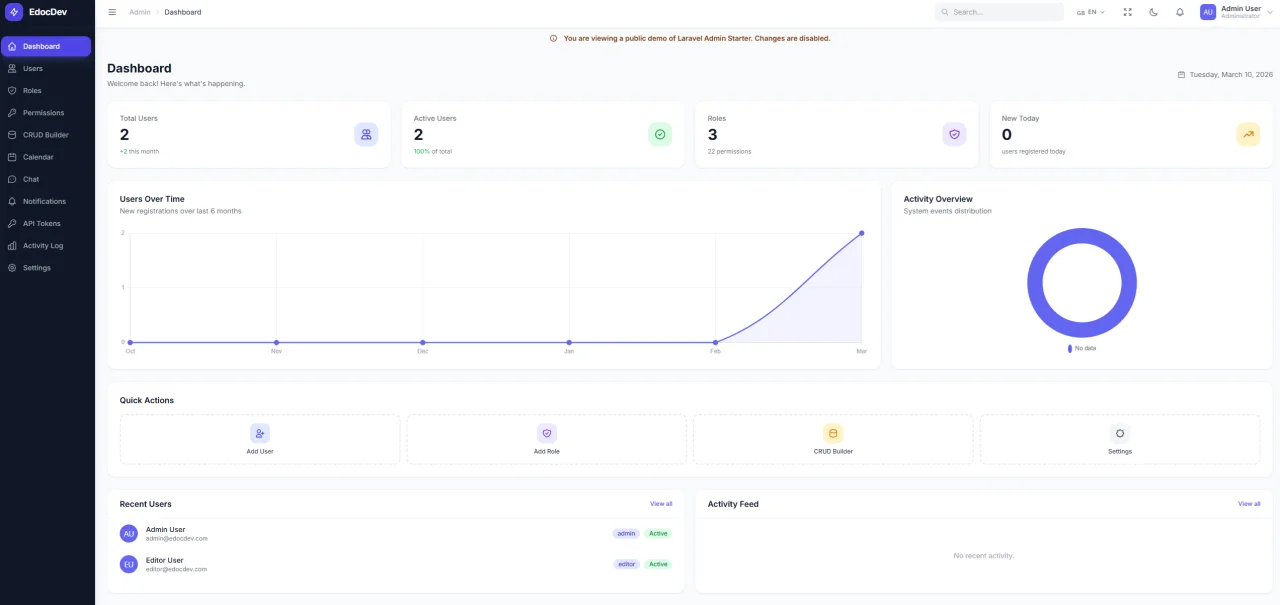Image resolution: width=1280 pixels, height=605 pixels.
Task: Open the Users sidebar item
Action: click(x=47, y=68)
